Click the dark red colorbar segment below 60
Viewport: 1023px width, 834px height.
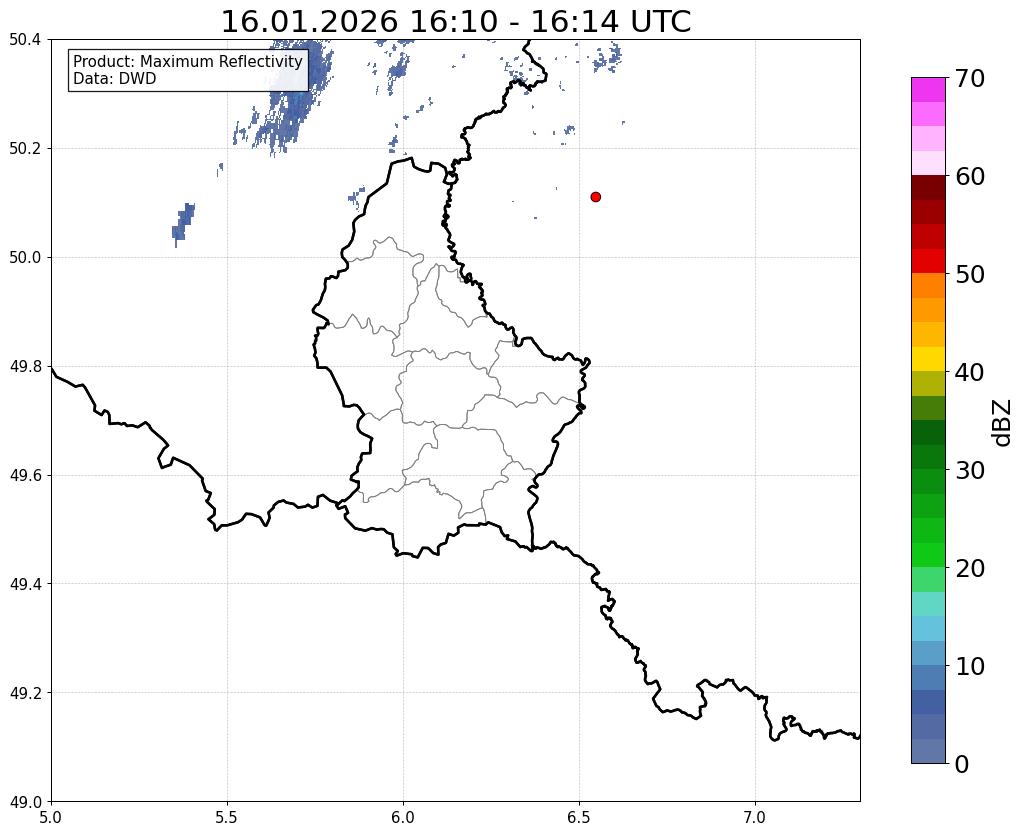point(928,188)
